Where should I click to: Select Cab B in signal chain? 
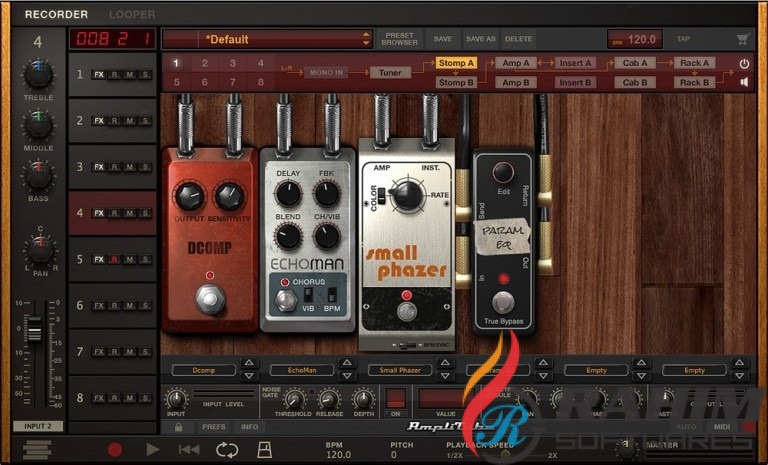coord(635,82)
